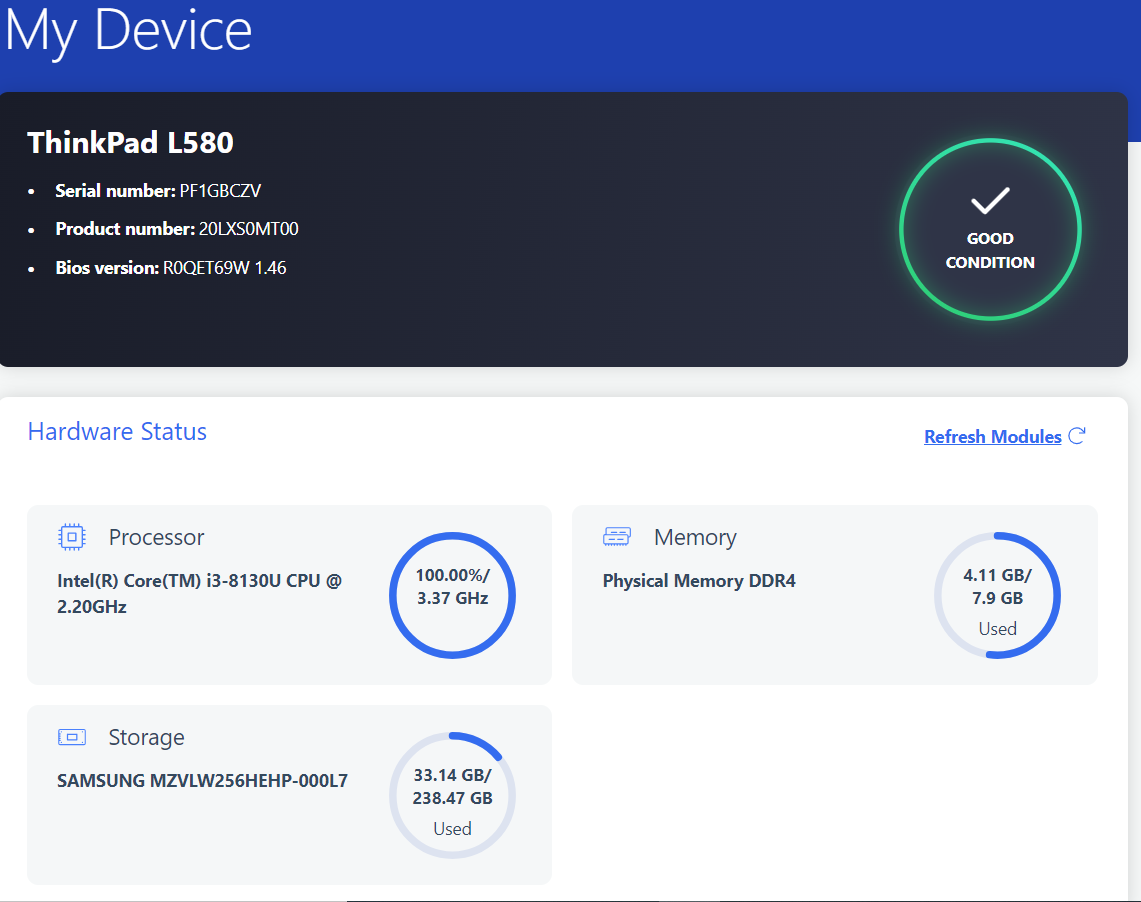Image resolution: width=1141 pixels, height=902 pixels.
Task: Click the ThinkPad L580 device title
Action: coord(130,143)
